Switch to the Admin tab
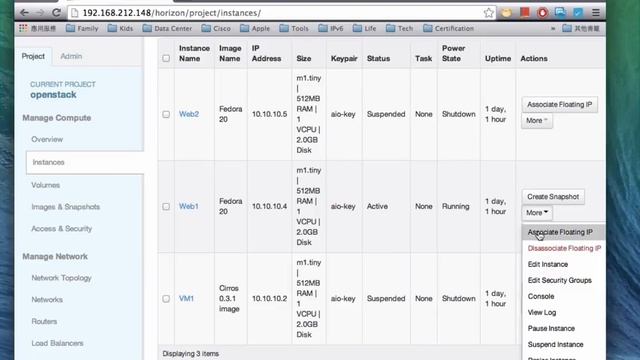 click(x=71, y=56)
